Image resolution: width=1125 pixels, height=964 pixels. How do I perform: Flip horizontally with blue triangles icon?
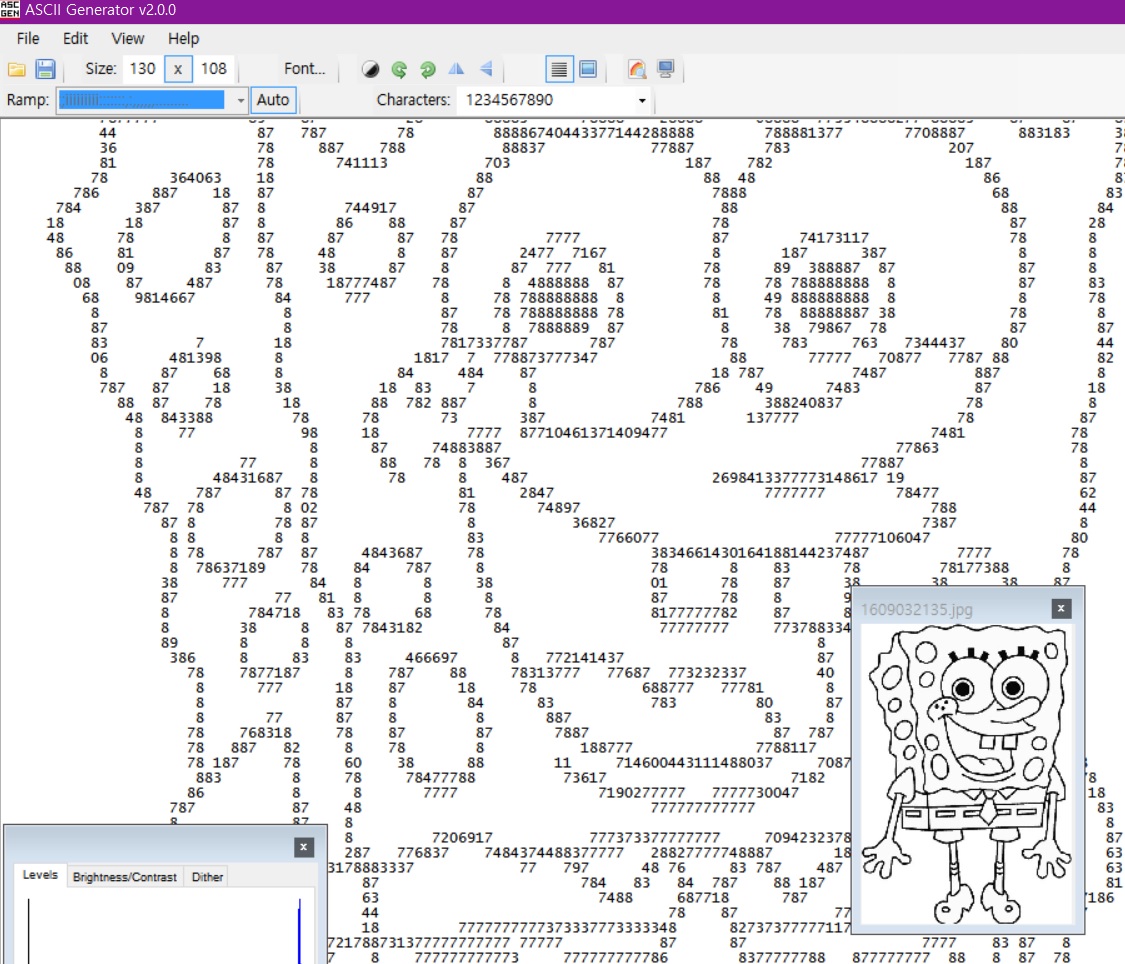456,69
